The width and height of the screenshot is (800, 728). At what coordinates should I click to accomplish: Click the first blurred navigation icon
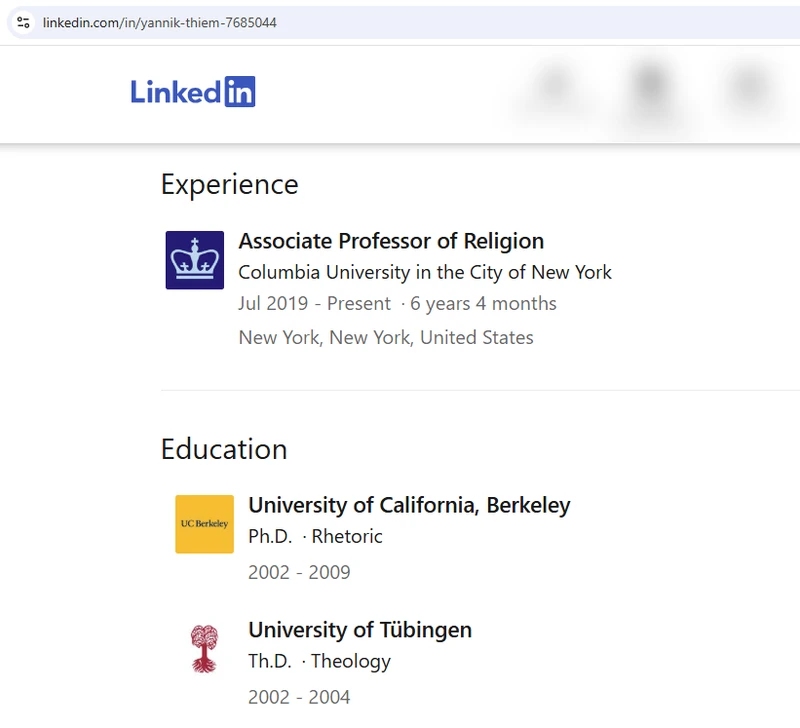pos(554,87)
